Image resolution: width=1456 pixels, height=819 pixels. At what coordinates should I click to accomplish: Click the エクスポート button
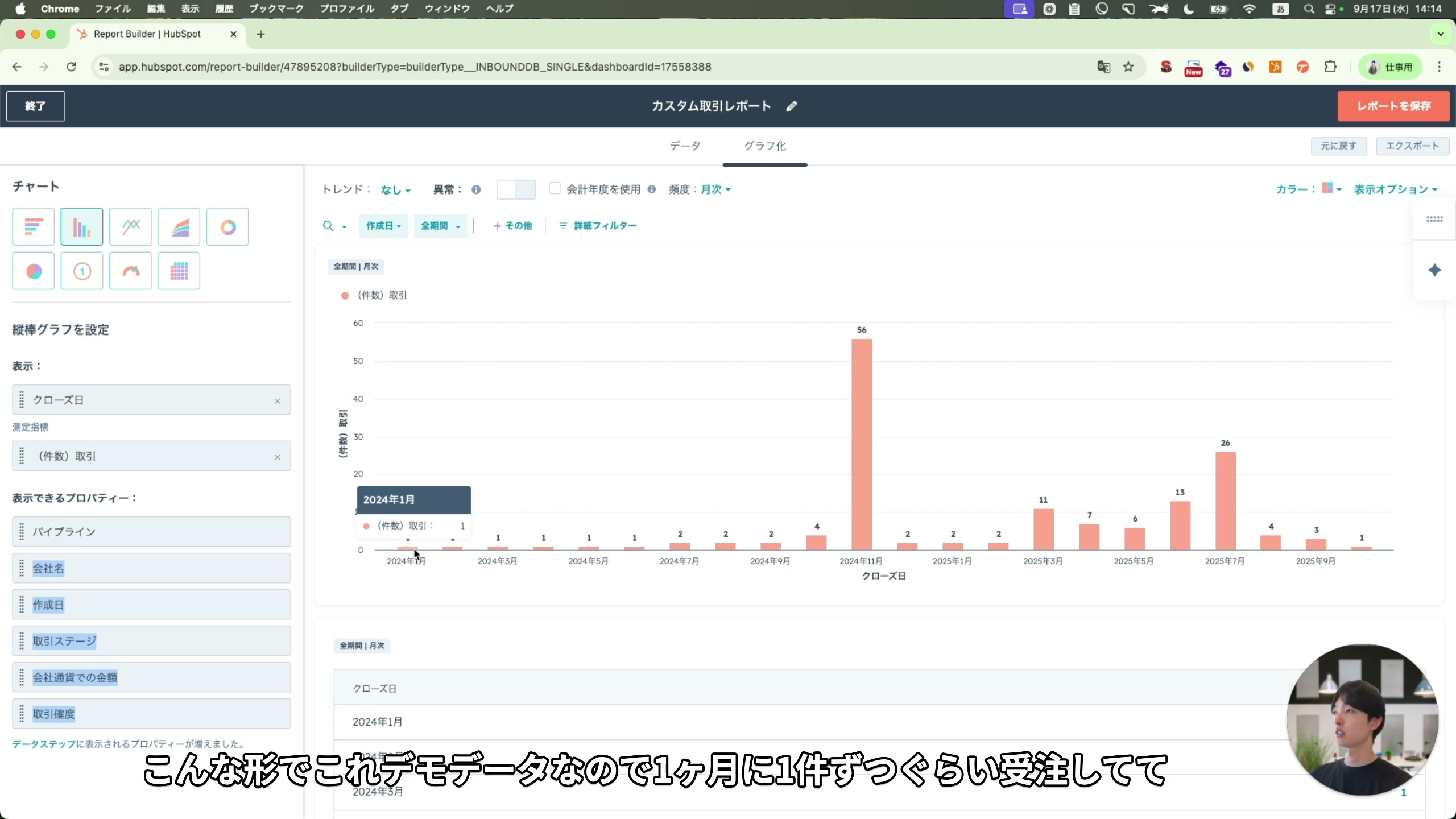(1413, 146)
